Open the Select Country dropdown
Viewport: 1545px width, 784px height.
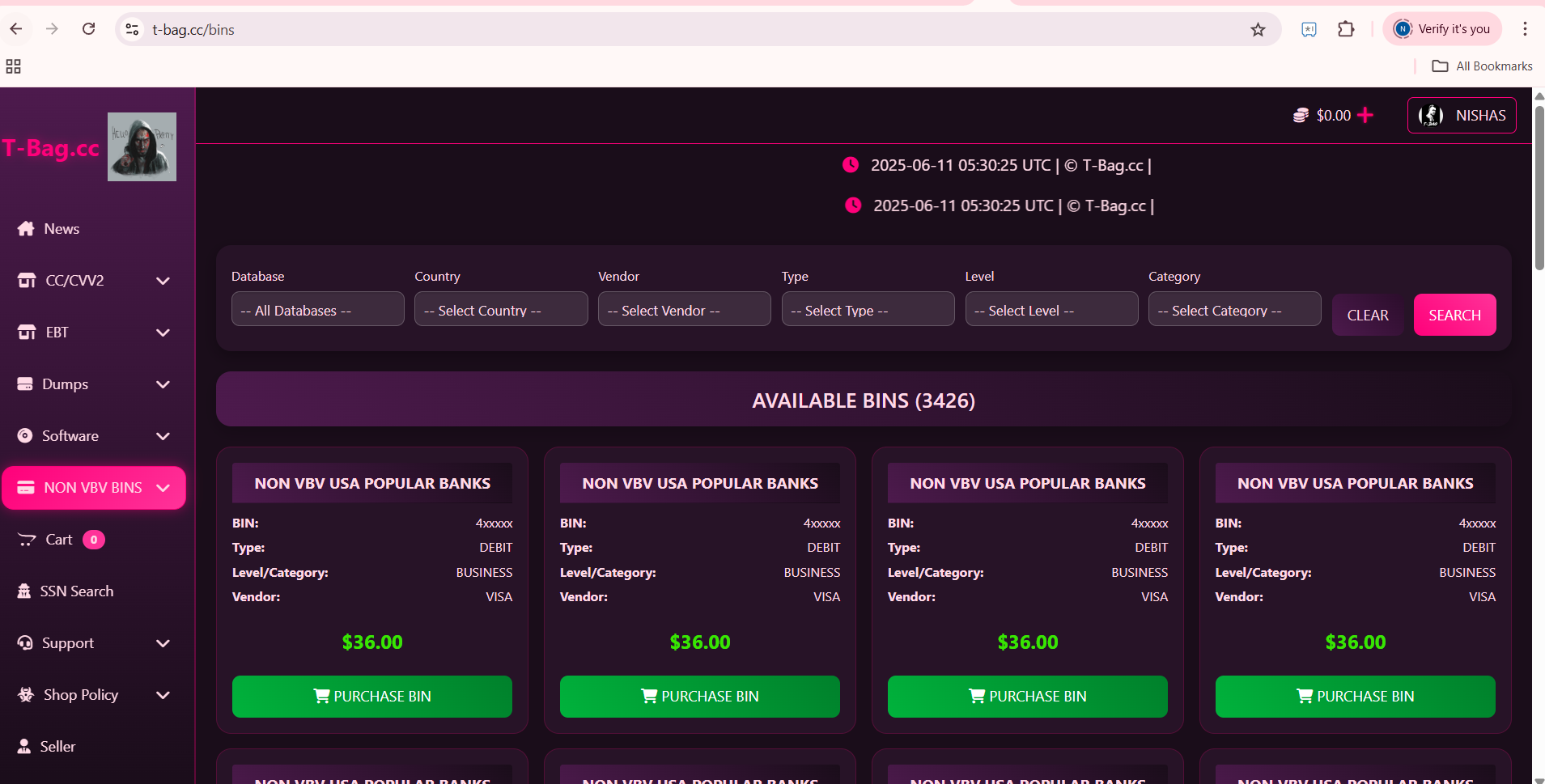coord(501,309)
